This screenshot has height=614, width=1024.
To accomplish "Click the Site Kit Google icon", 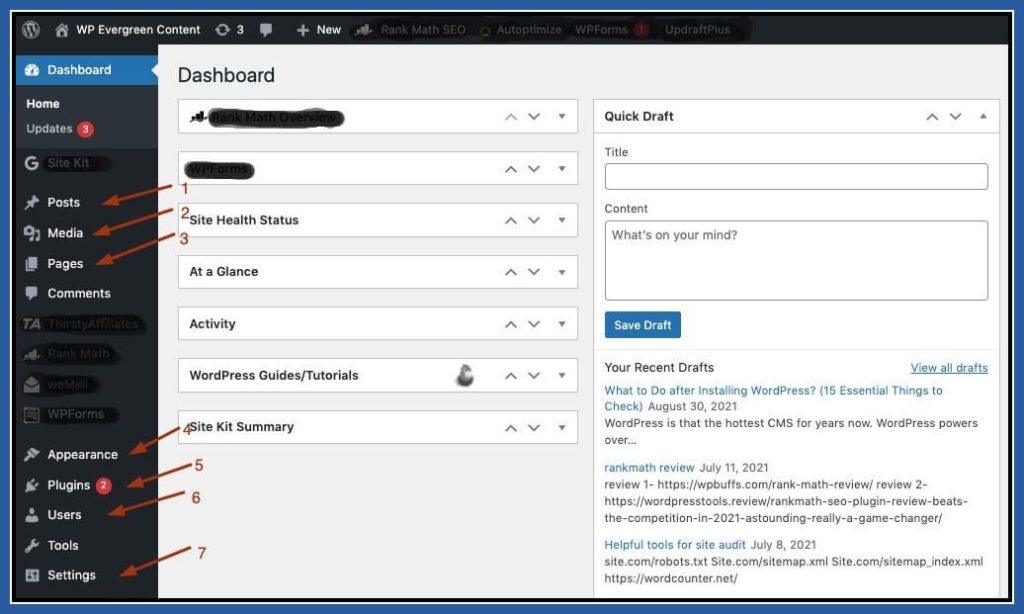I will (x=31, y=163).
